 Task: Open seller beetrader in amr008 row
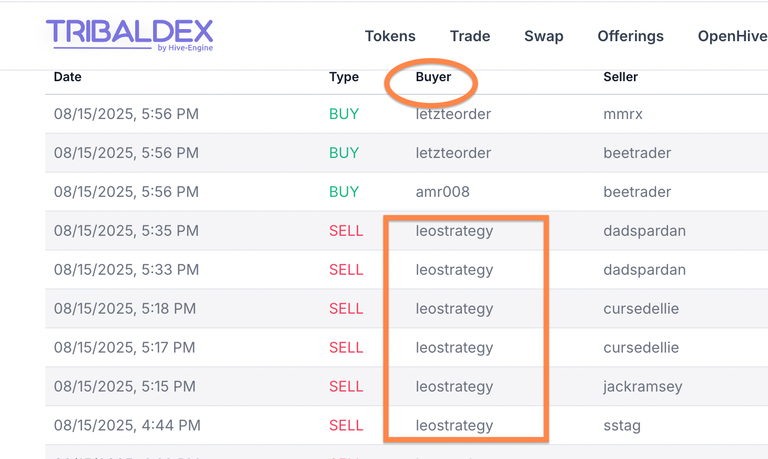[637, 192]
